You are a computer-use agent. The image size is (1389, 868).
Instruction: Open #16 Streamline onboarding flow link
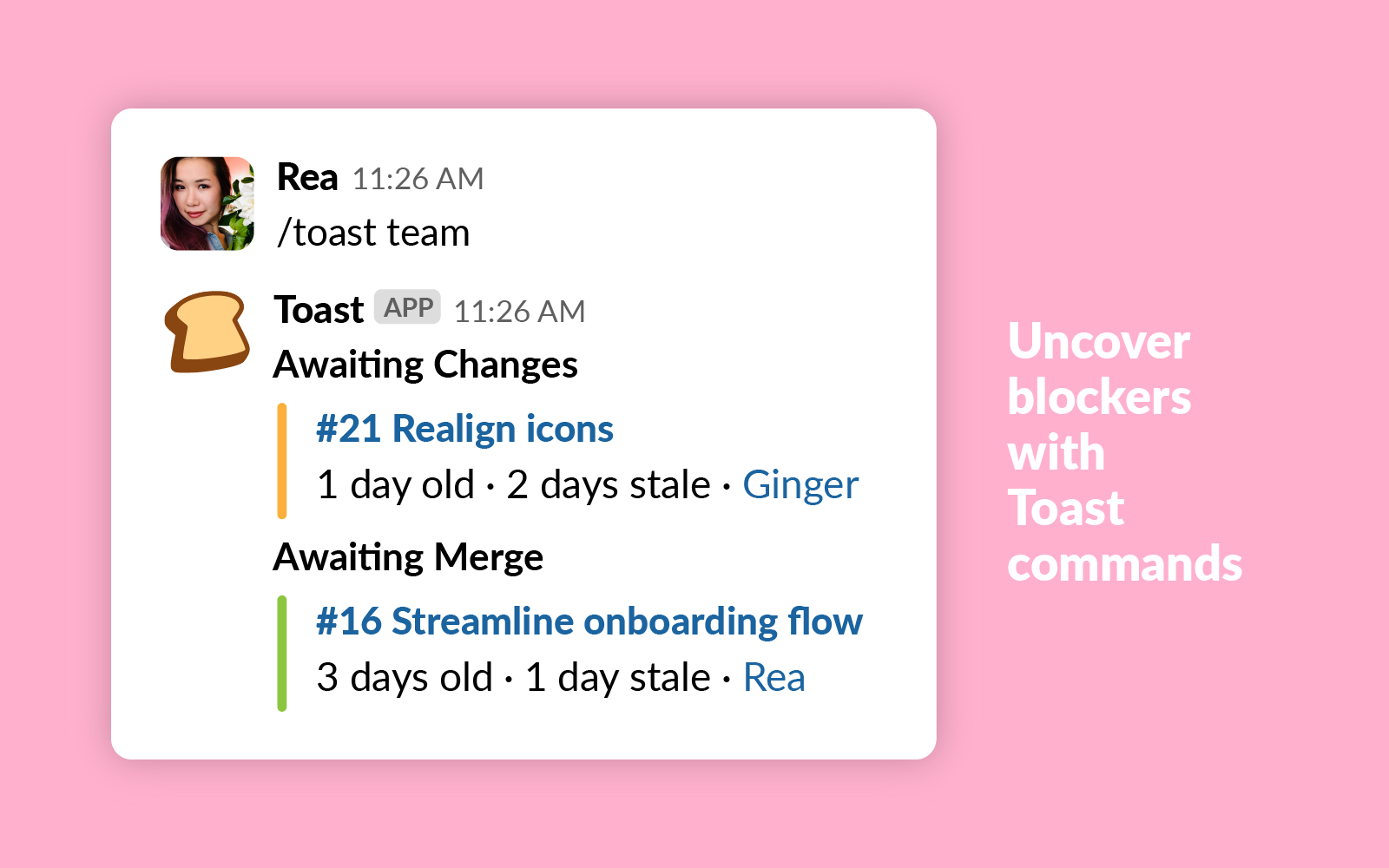[589, 621]
